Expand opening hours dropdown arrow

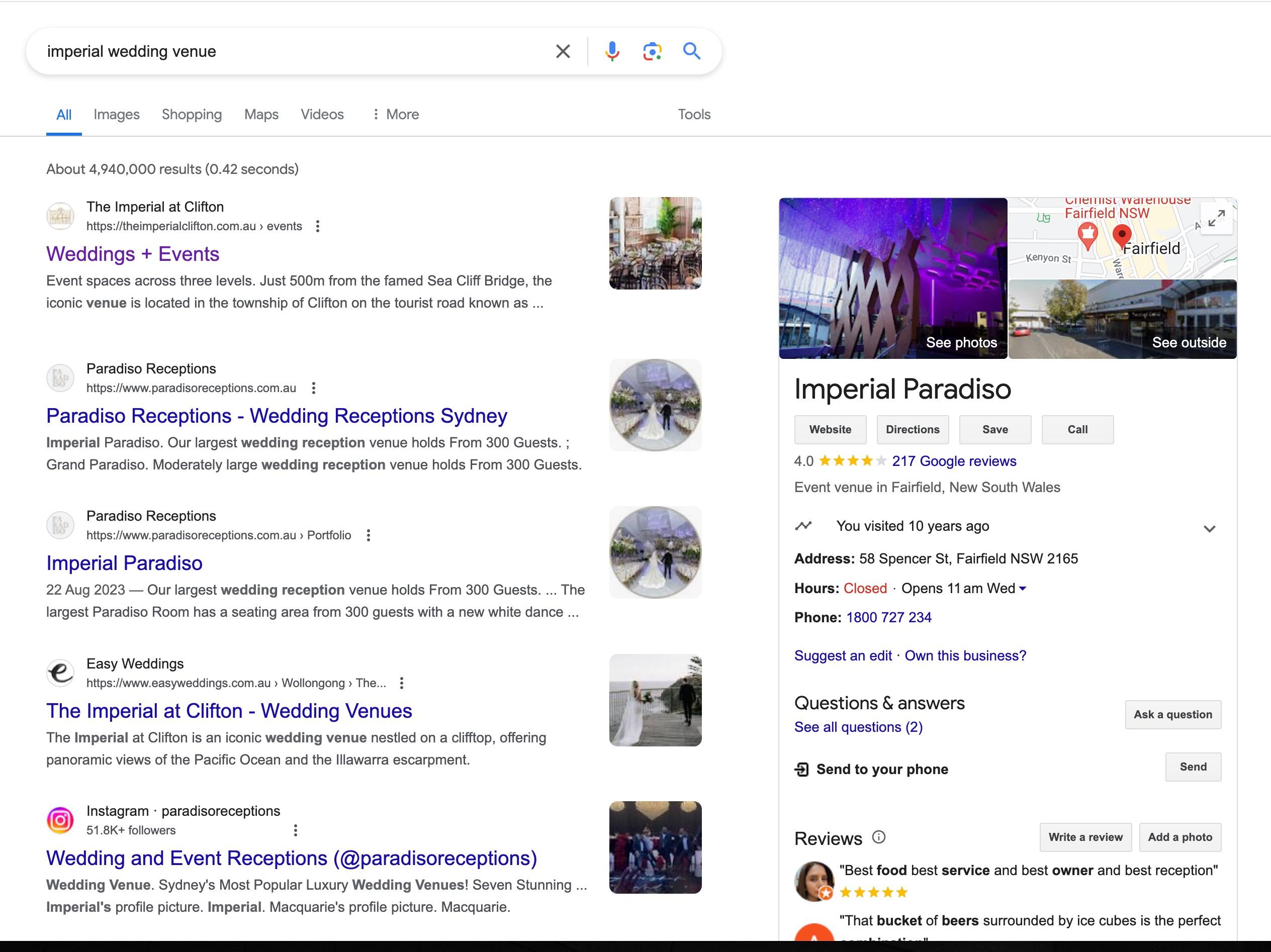click(x=1023, y=589)
